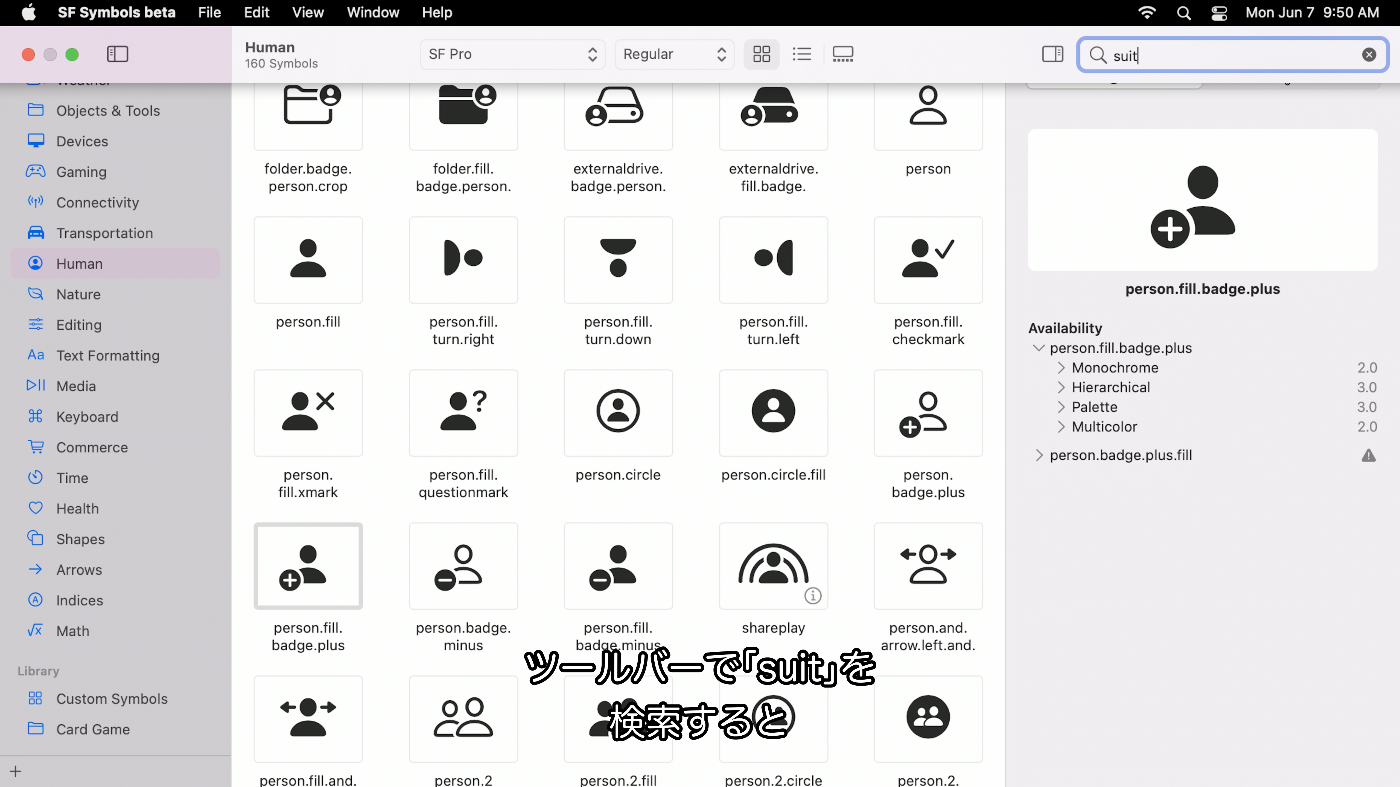Open the Objects & Tools category
This screenshot has height=787, width=1400.
115,111
